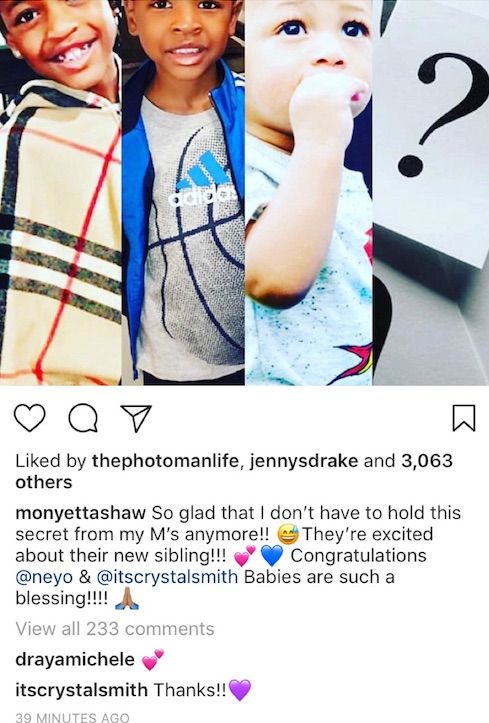Tap the Thanks!! comment text
This screenshot has width=489, height=723.
190,690
